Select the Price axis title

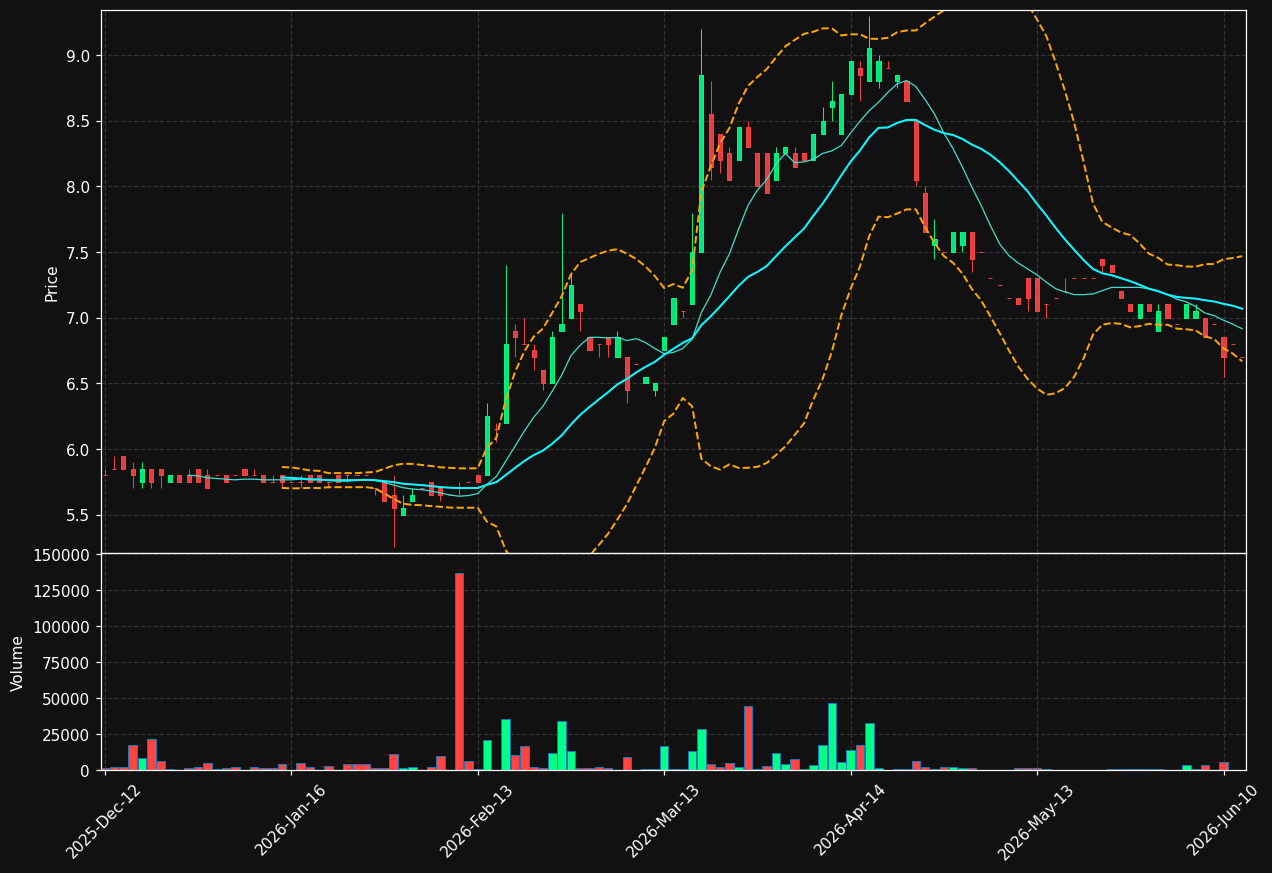point(52,283)
